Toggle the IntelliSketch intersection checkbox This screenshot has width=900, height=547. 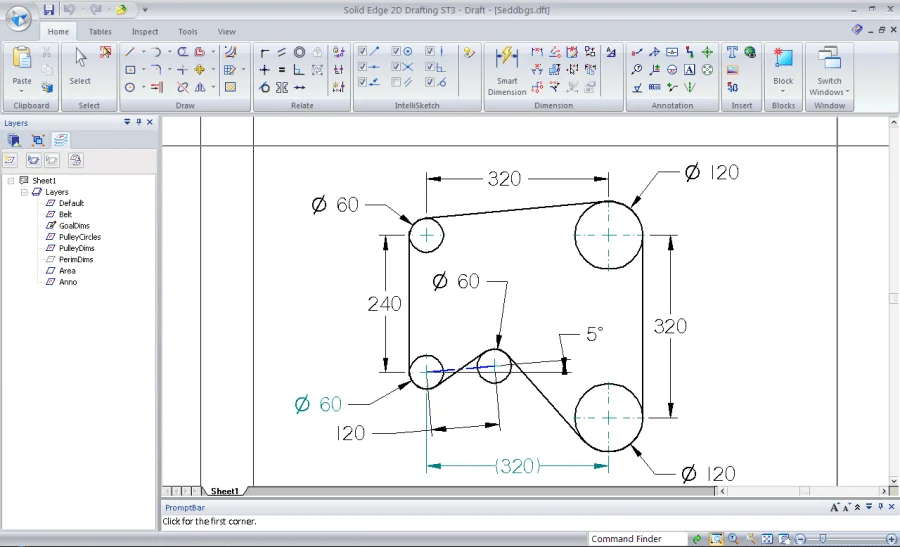coord(395,67)
